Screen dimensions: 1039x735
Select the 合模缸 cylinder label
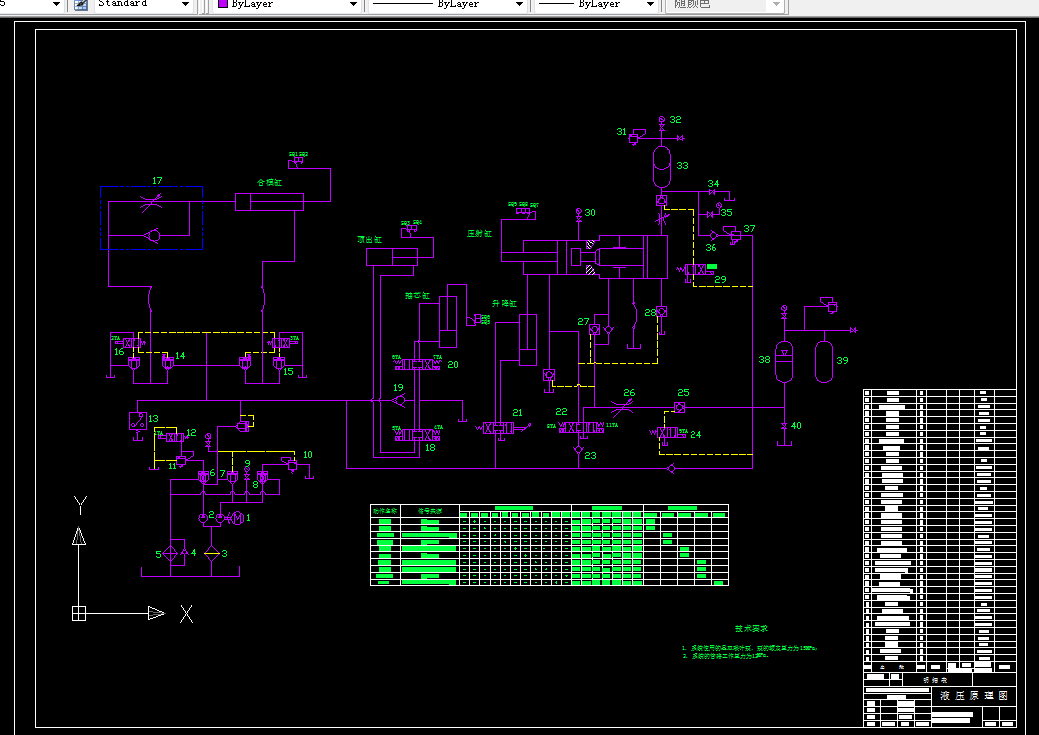pos(270,182)
